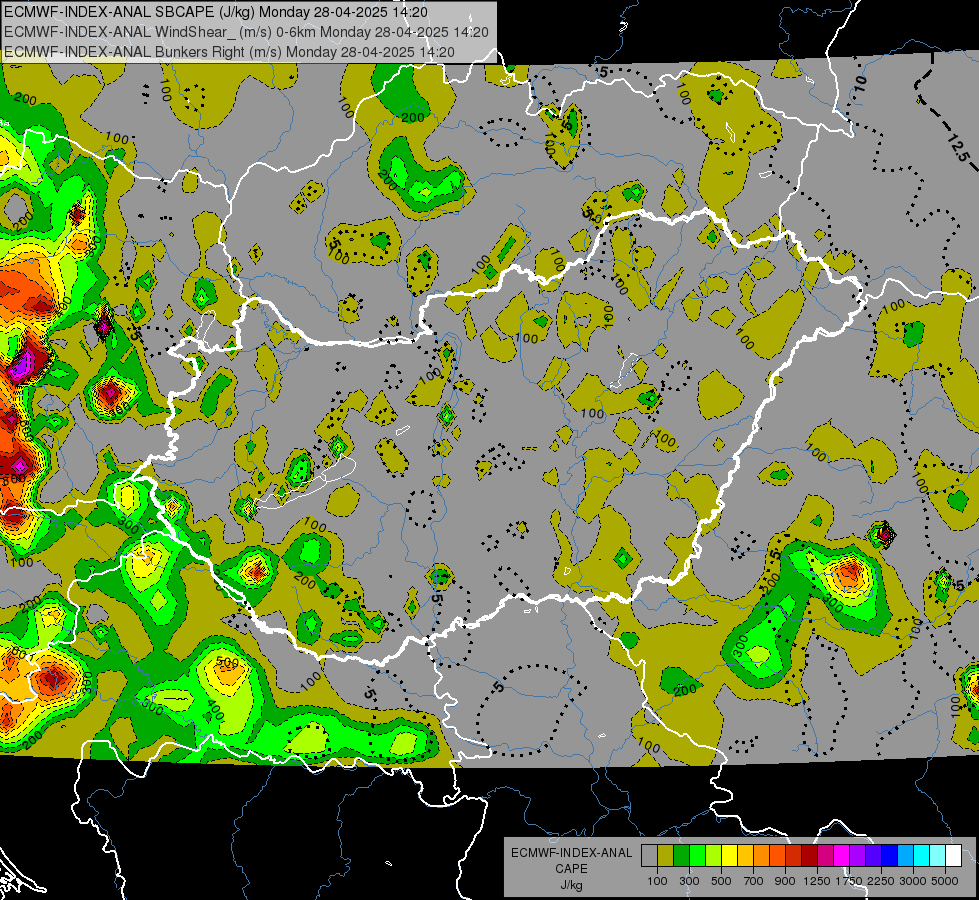Click the 10 dashed contour label

(x=861, y=82)
